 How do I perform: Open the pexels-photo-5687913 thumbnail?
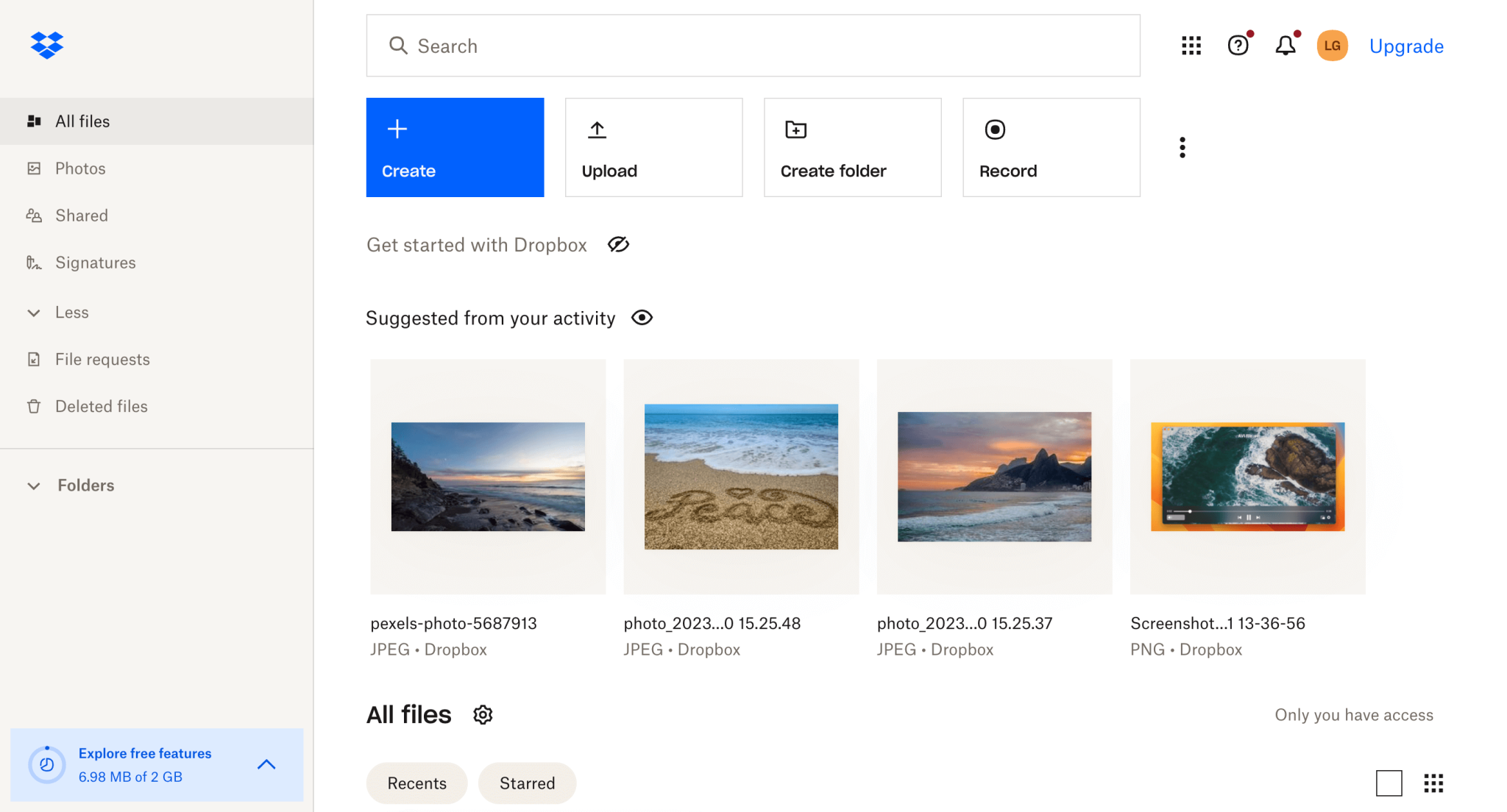[x=487, y=476]
